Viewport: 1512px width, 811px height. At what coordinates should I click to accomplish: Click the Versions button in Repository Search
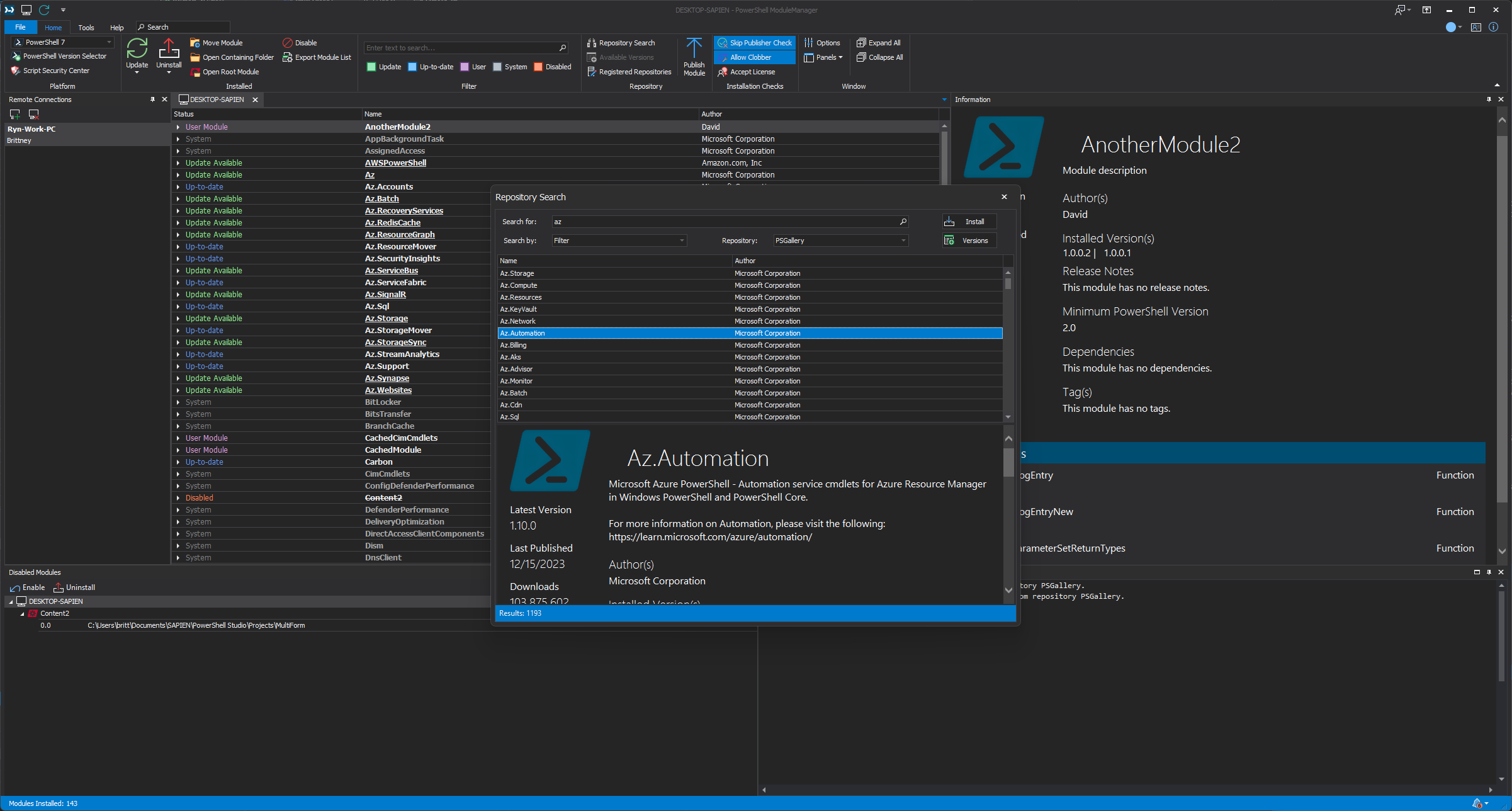pyautogui.click(x=969, y=241)
